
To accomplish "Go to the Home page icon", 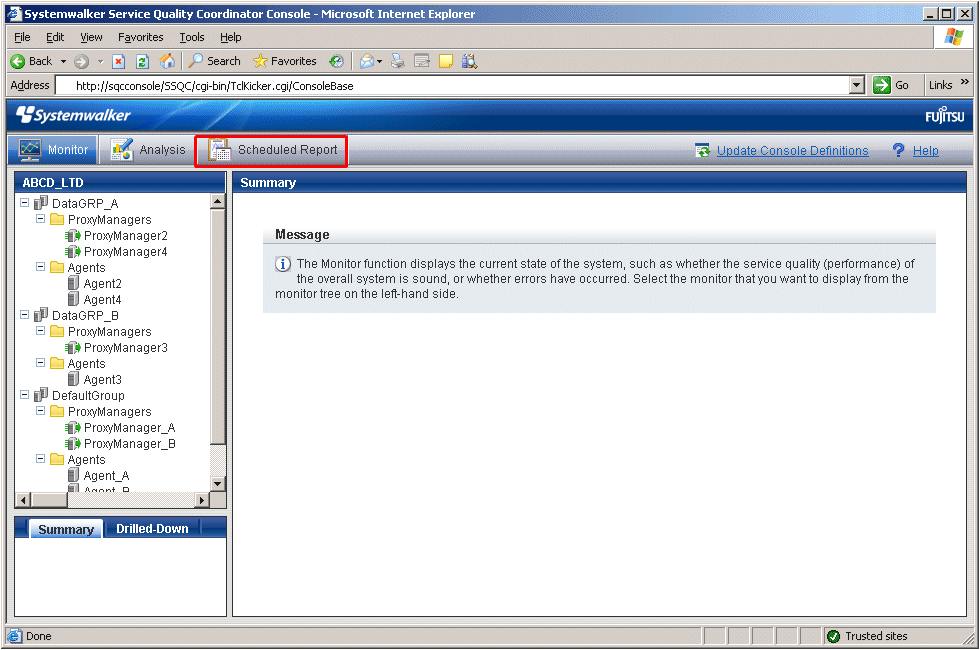I will tap(167, 61).
